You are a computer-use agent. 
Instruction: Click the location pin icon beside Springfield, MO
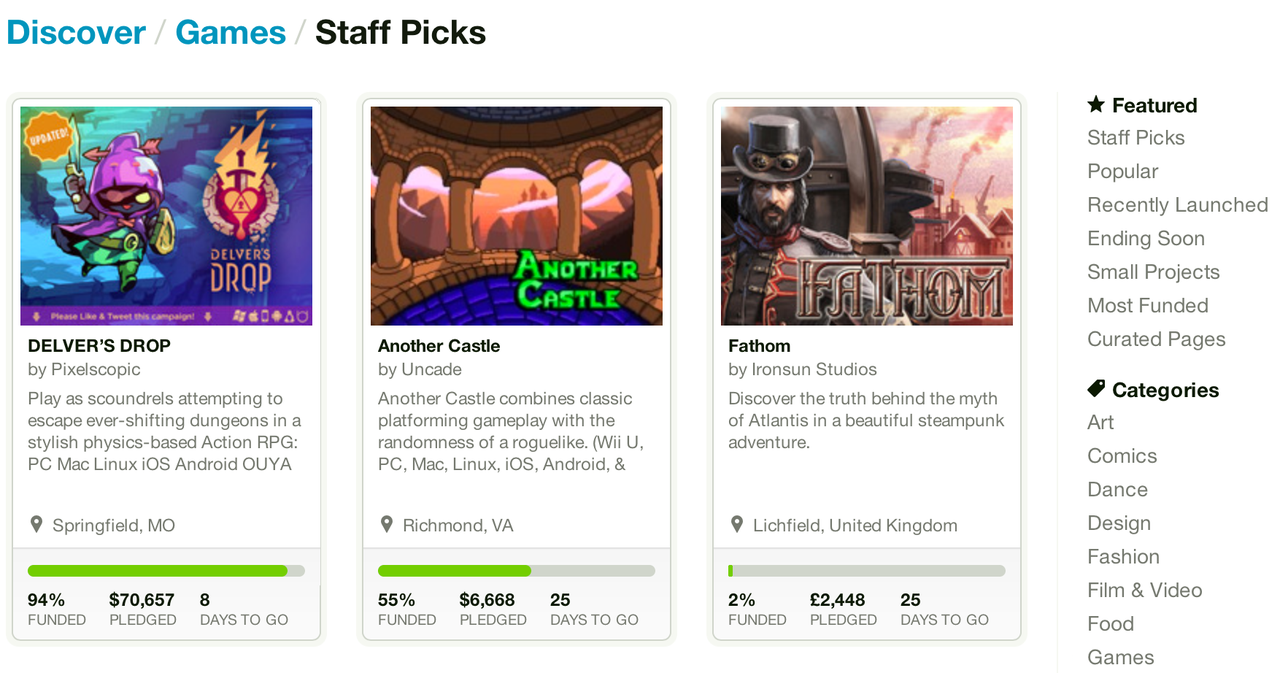coord(37,524)
